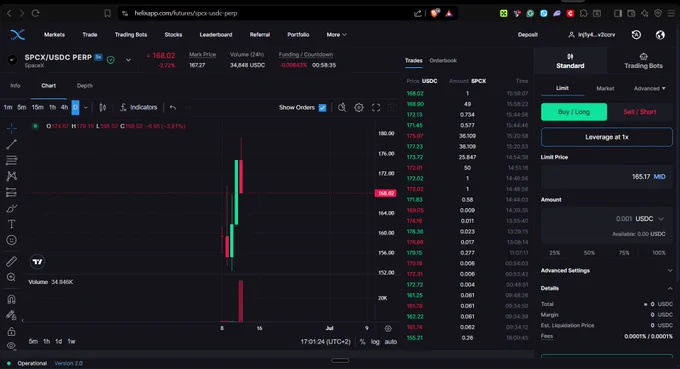Expand the SPCX/USDC market selector chevron
The image size is (680, 369).
point(128,60)
